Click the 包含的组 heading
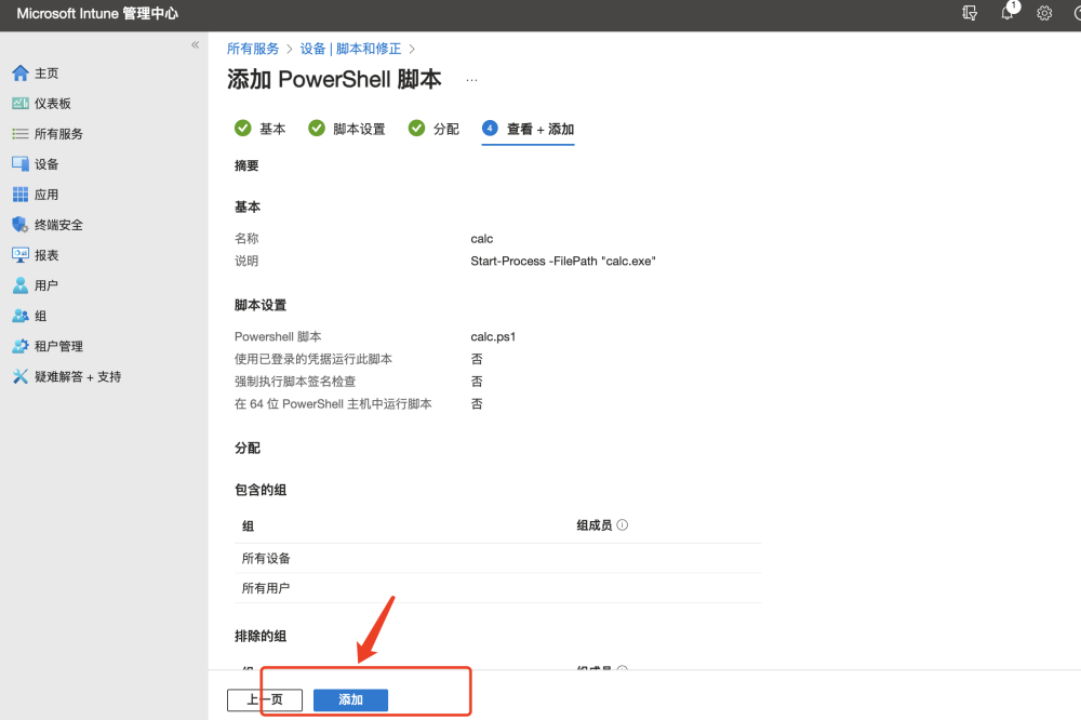 coord(261,490)
